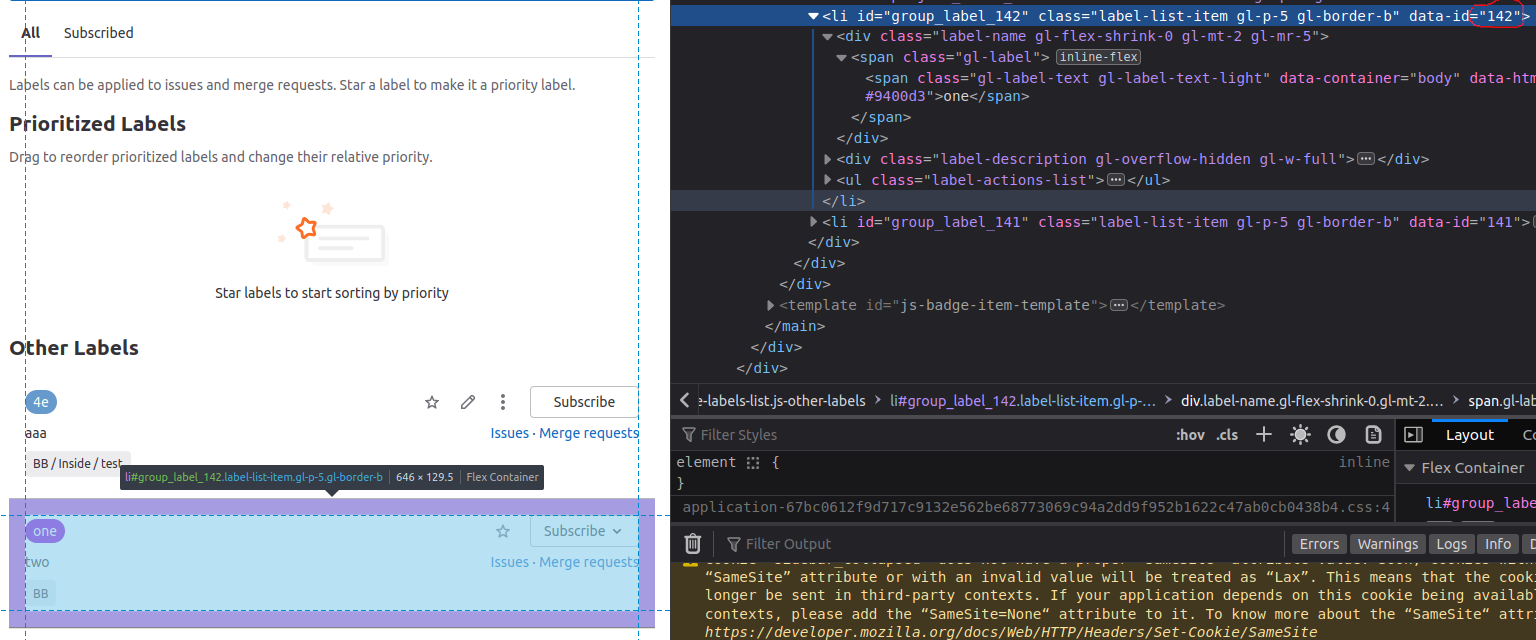1536x640 pixels.
Task: Select the Layout tab in inspector sidebar
Action: coord(1469,435)
